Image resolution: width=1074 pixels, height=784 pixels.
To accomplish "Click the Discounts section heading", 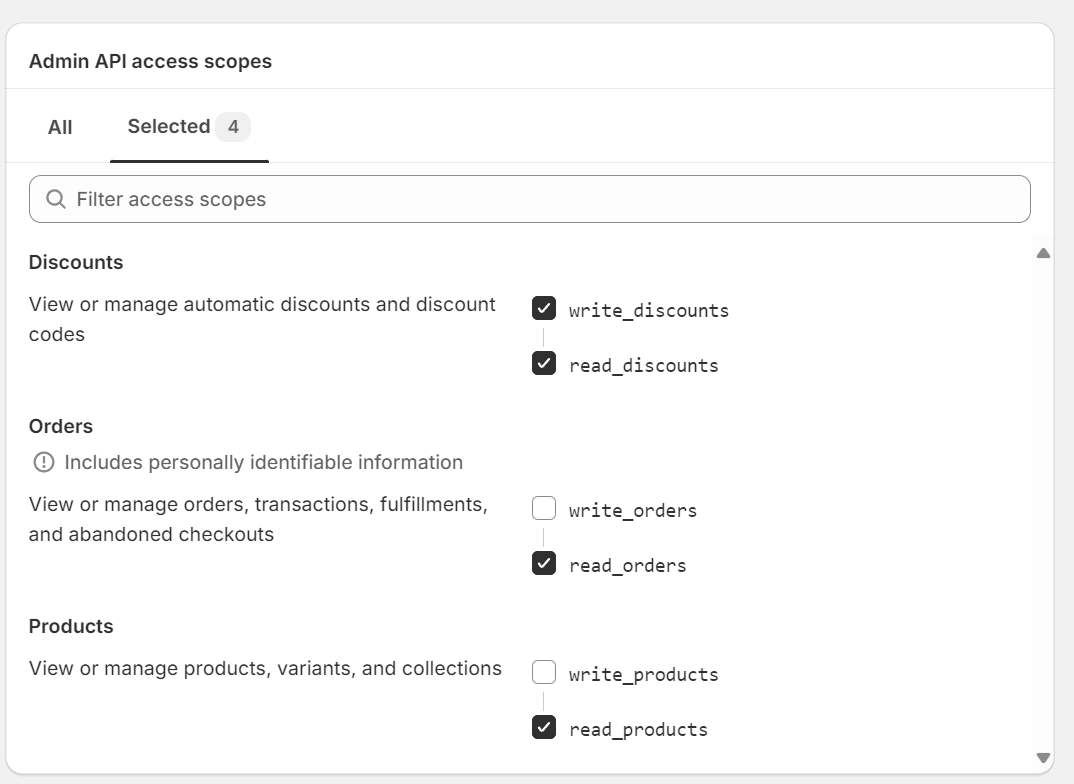I will click(76, 262).
